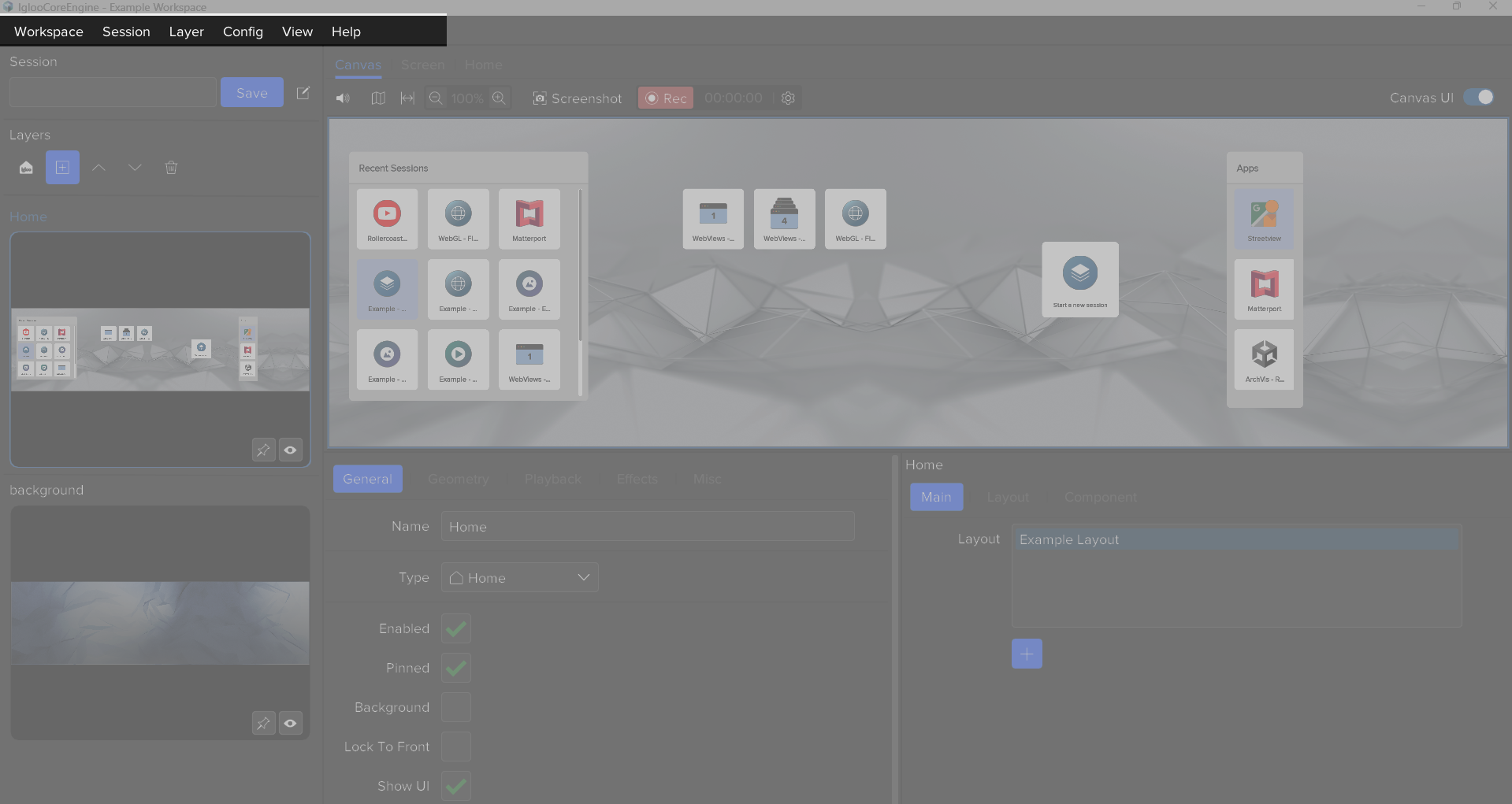This screenshot has height=804, width=1512.
Task: Click the edit session name icon
Action: [303, 93]
